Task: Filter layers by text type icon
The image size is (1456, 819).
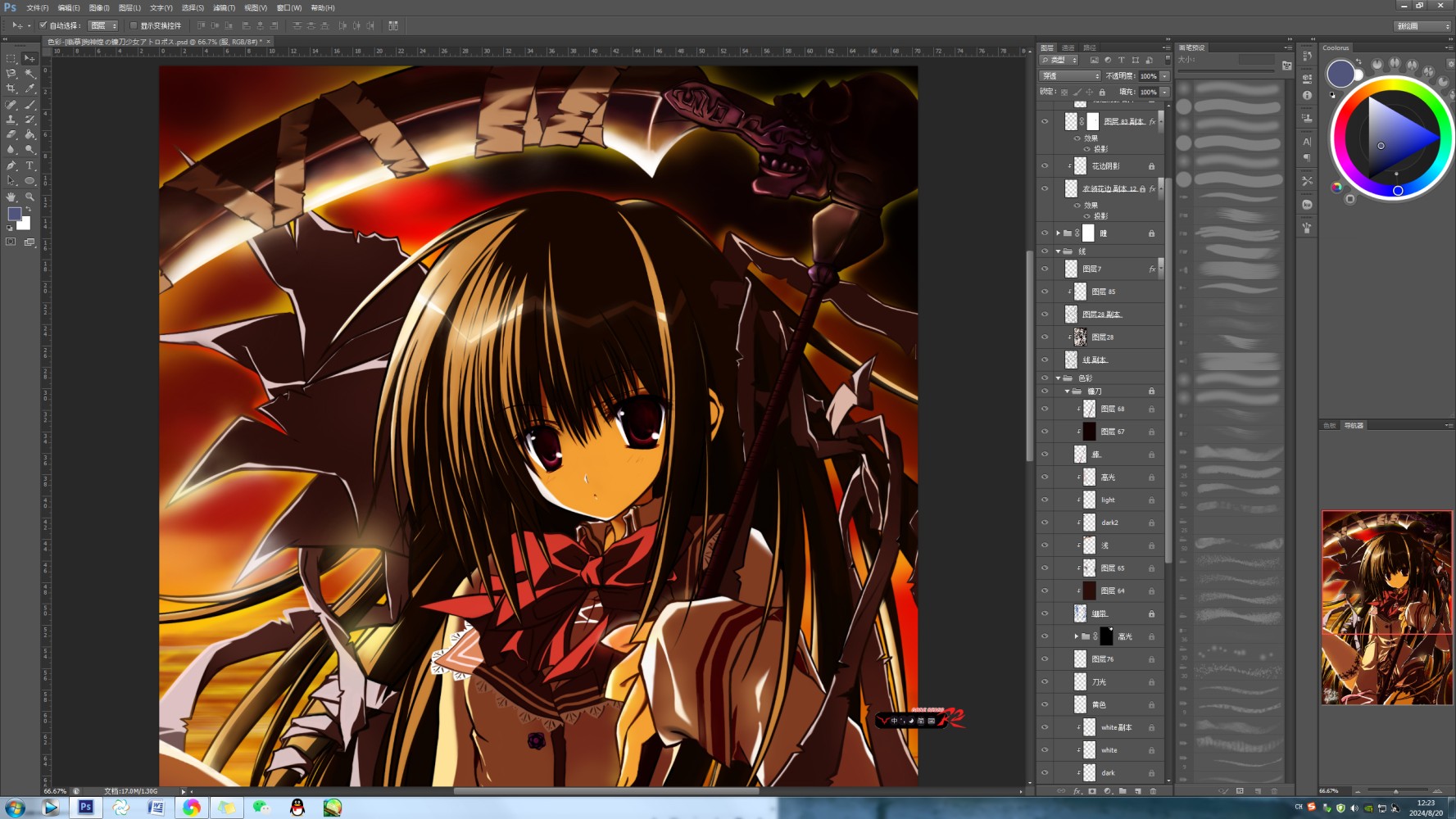Action: click(x=1121, y=61)
